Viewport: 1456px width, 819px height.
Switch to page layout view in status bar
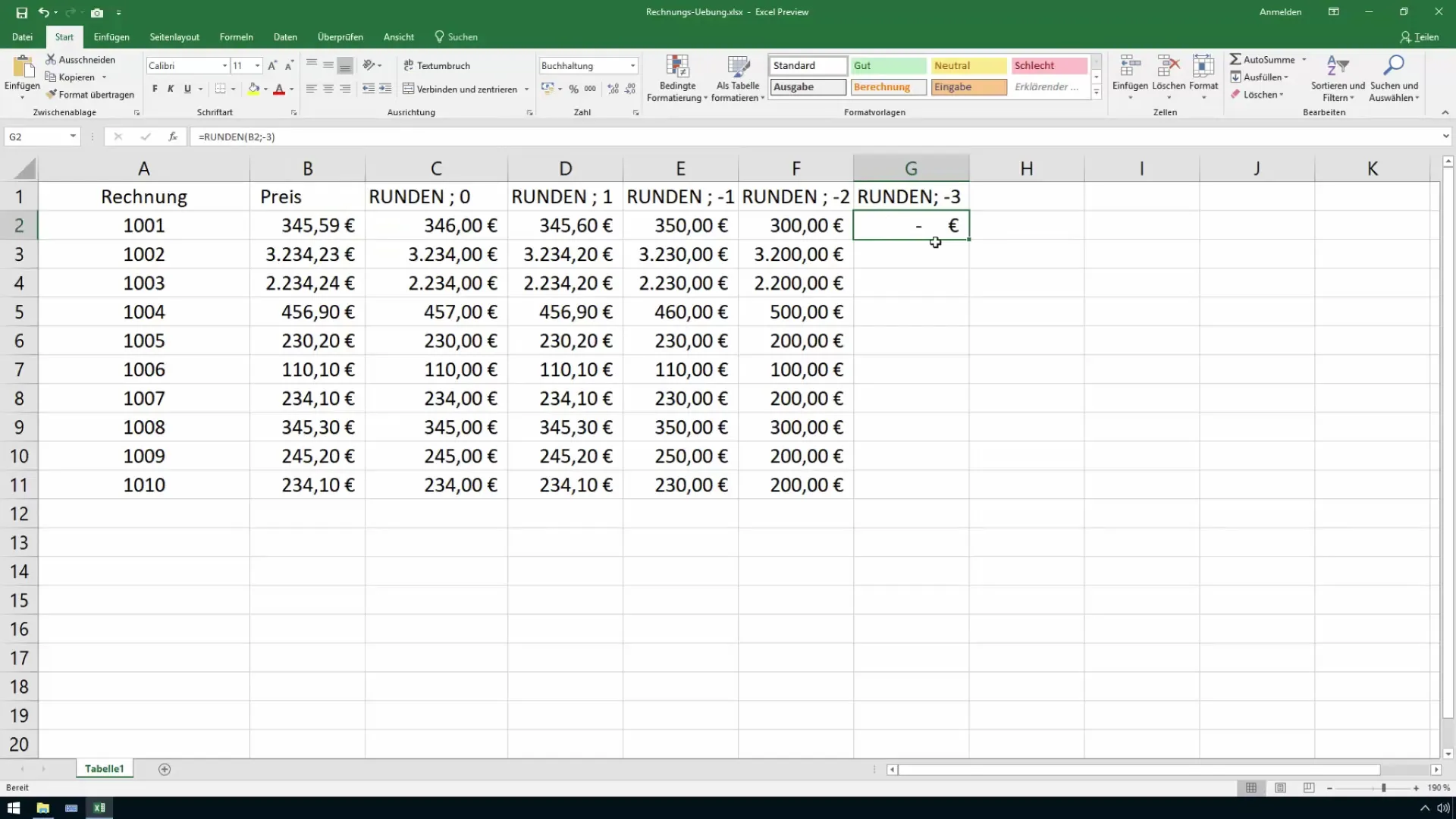[1280, 788]
